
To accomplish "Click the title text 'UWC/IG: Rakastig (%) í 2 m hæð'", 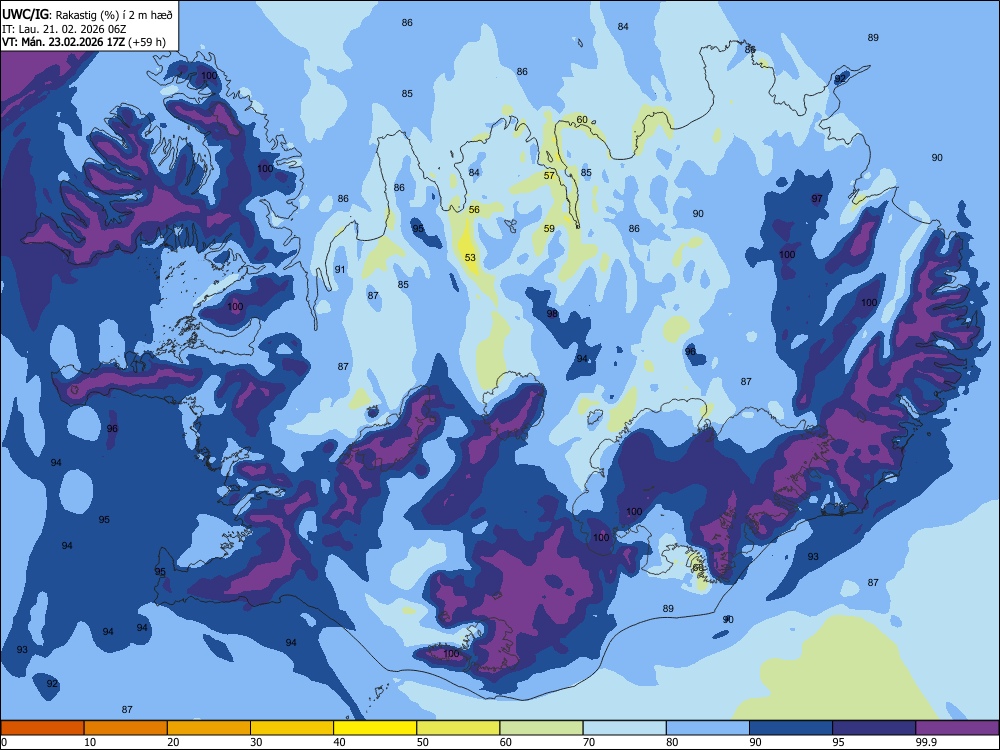I will pyautogui.click(x=87, y=14).
